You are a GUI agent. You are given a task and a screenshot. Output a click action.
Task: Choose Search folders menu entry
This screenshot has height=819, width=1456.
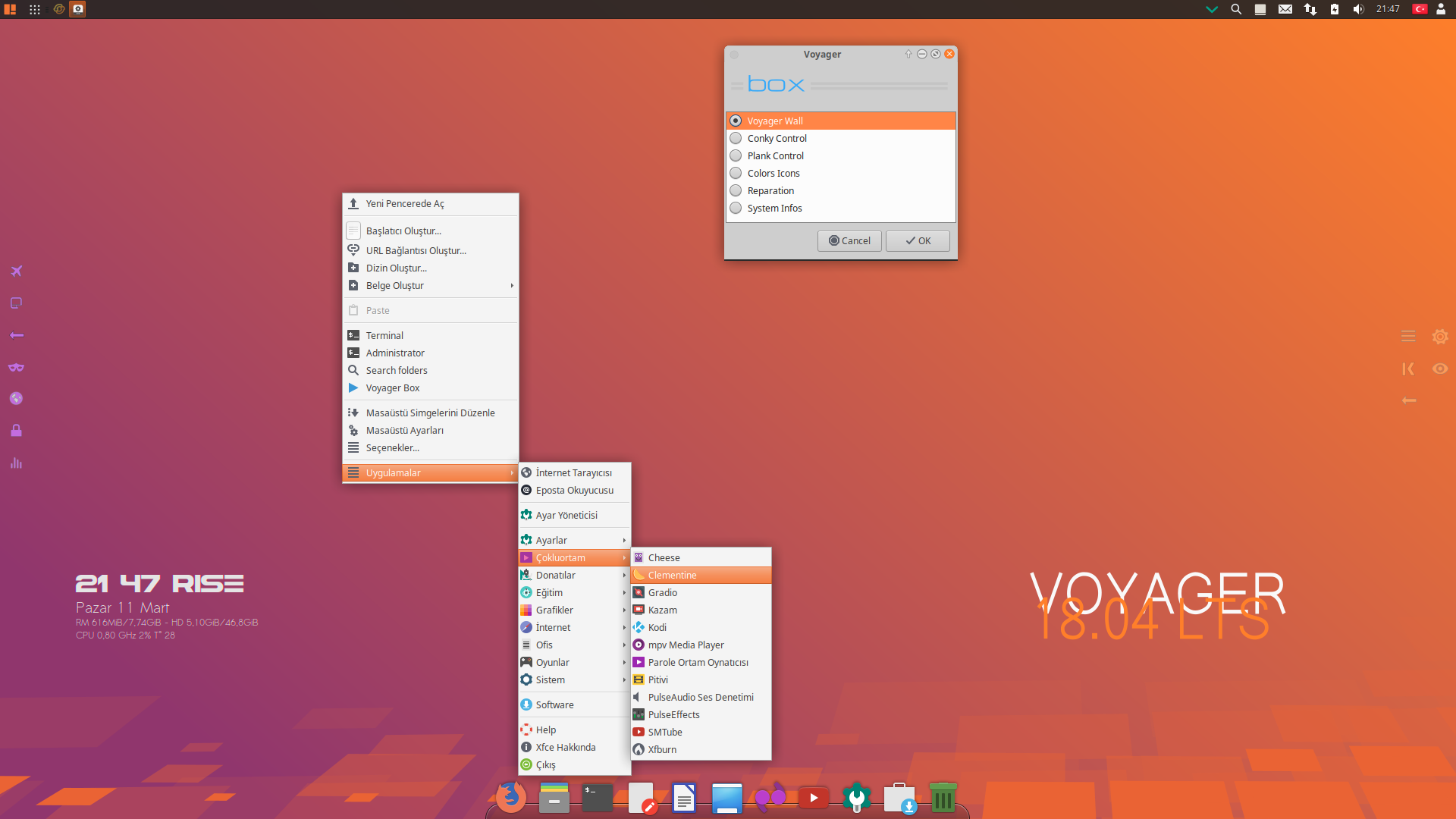click(x=431, y=370)
